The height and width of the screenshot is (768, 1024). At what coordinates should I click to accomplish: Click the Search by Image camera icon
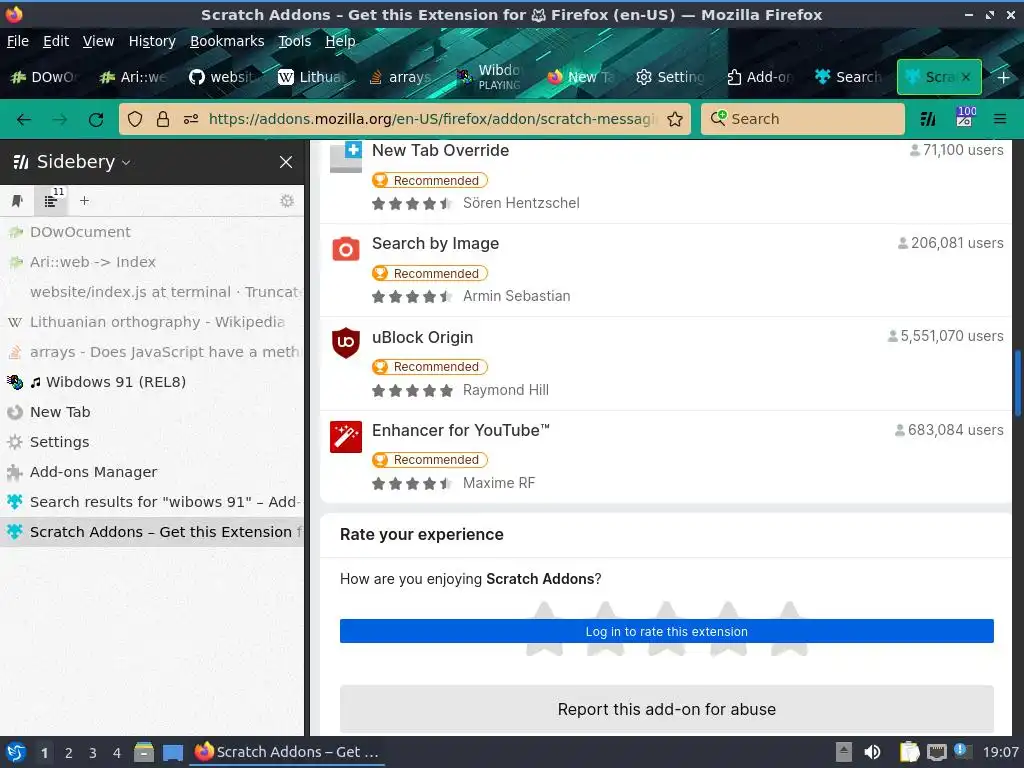[345, 249]
